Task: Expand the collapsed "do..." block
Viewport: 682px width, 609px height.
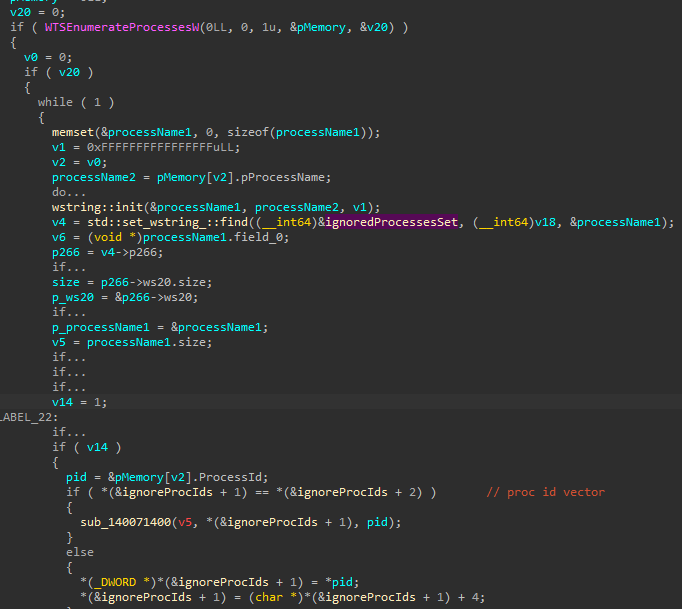Action: (69, 192)
